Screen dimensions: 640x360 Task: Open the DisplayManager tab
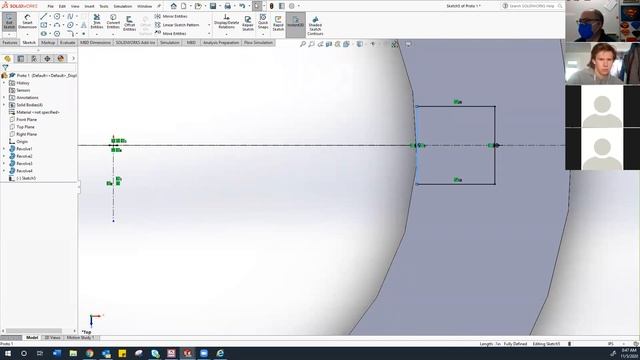(61, 59)
